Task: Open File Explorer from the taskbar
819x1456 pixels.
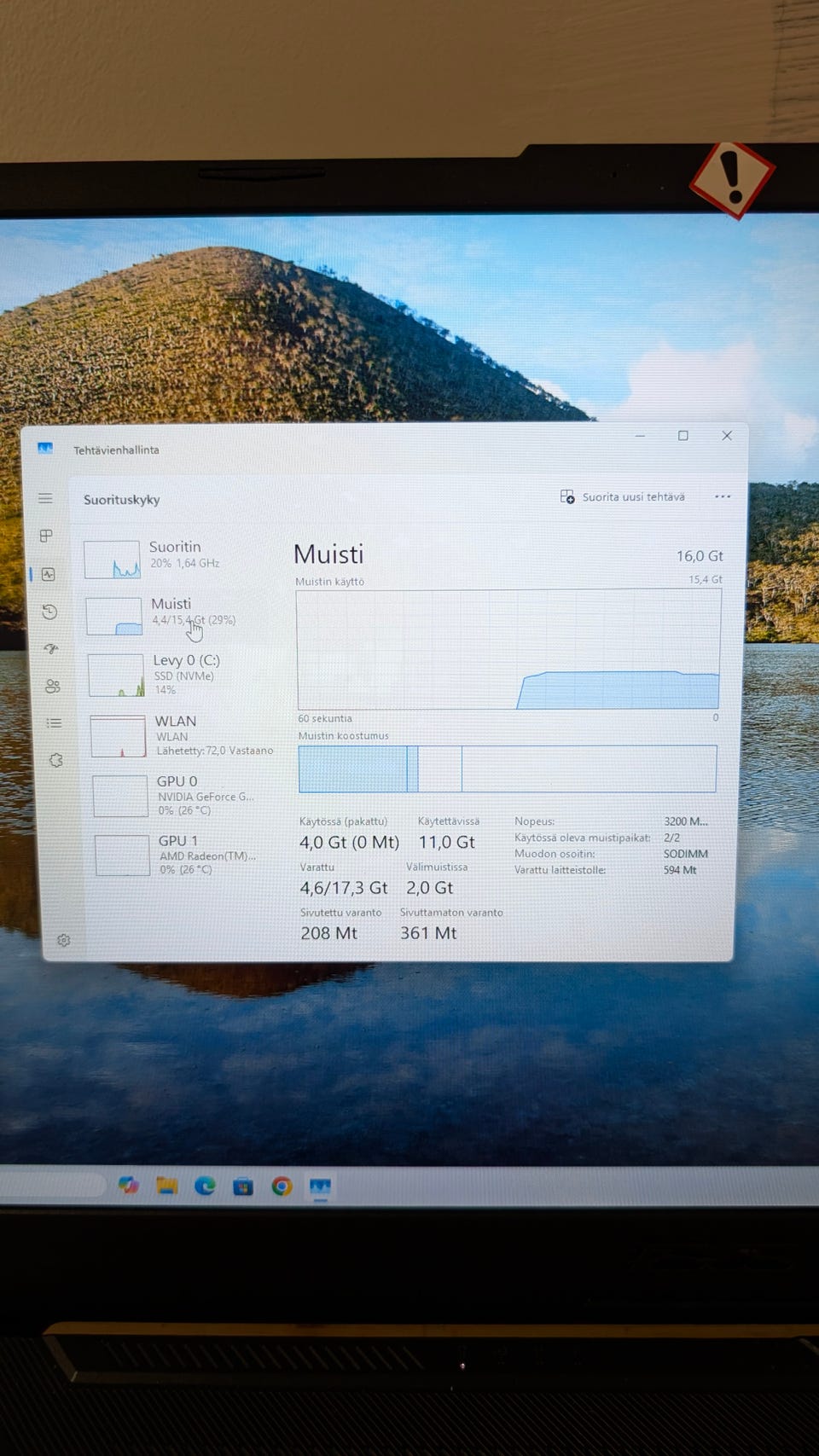Action: coord(167,1186)
